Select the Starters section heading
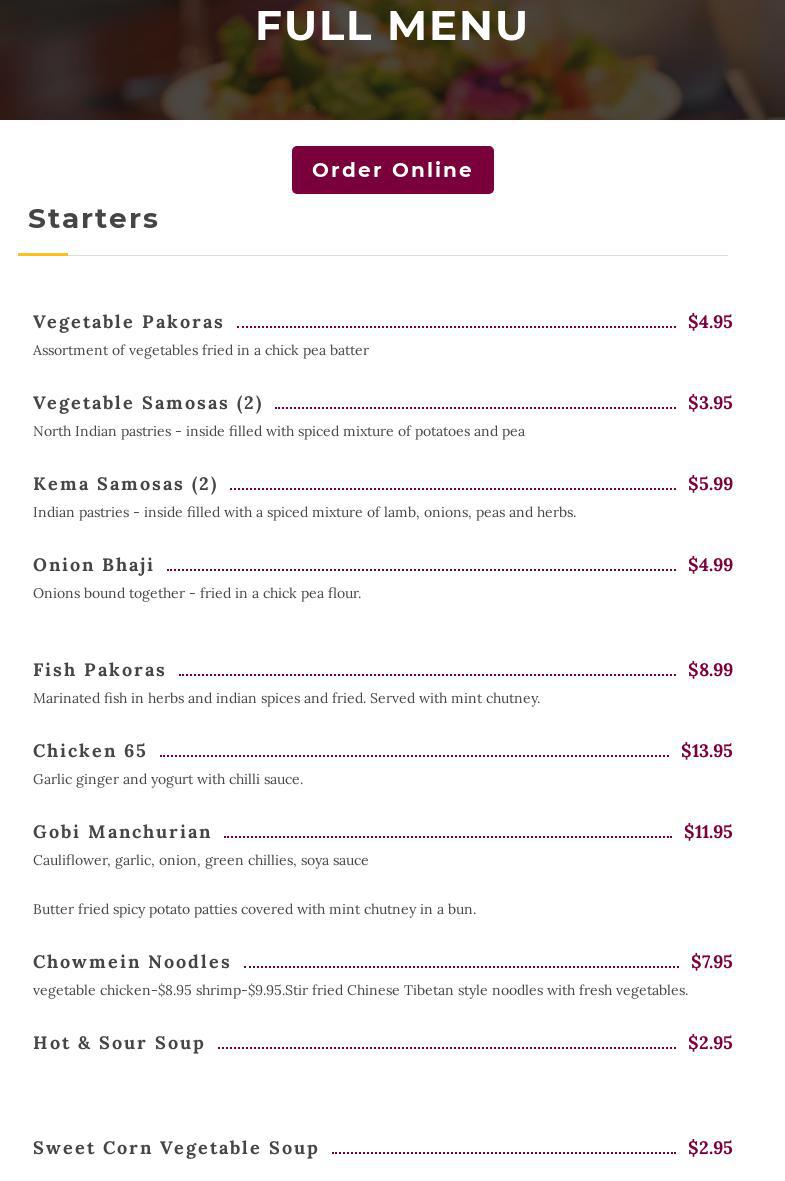The image size is (785, 1181). click(93, 218)
